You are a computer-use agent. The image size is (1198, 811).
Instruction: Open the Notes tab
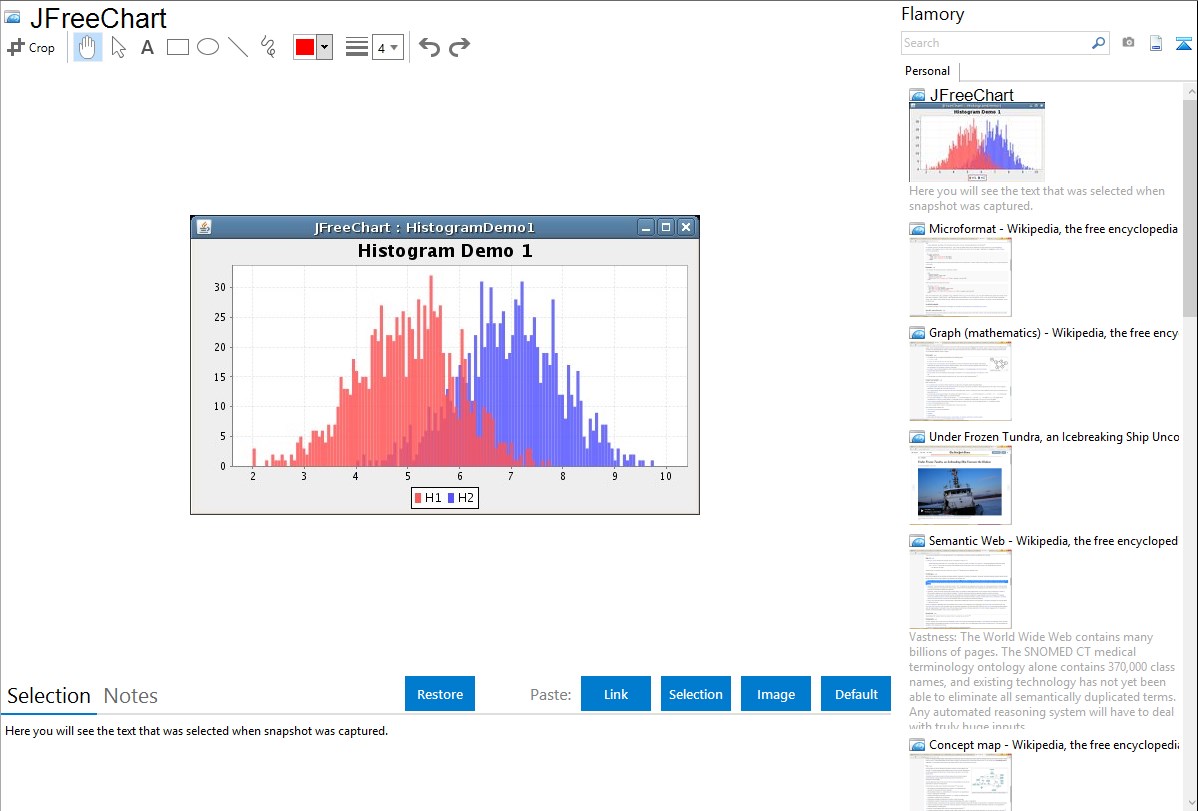131,696
